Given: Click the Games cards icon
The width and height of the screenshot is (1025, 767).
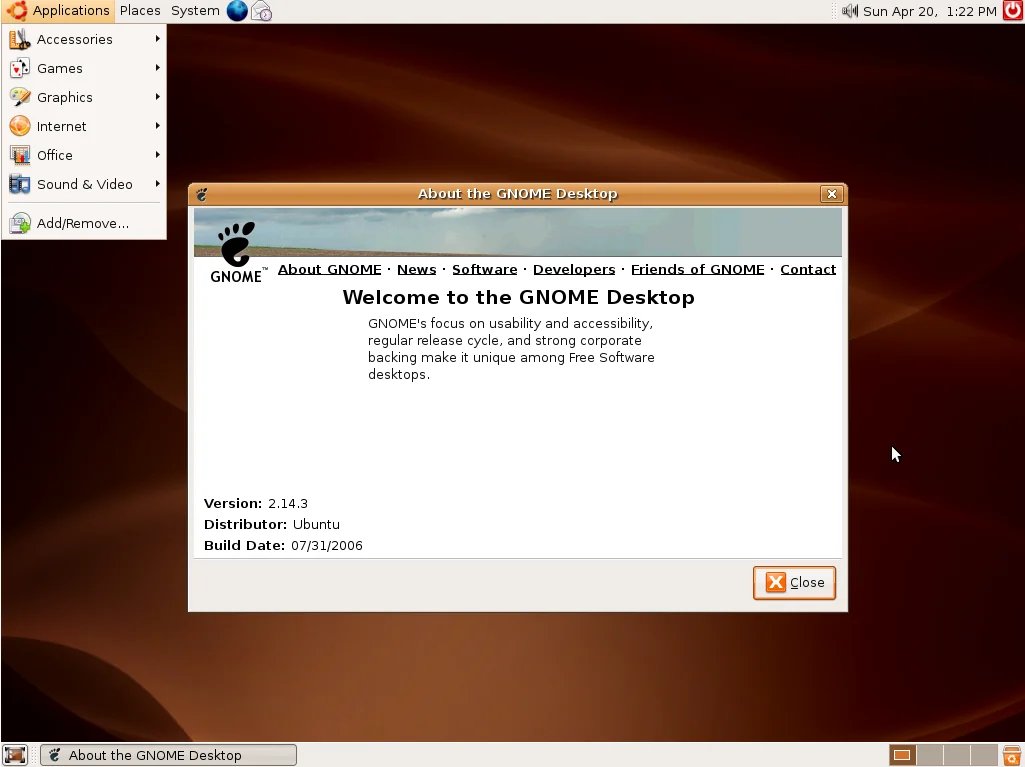Looking at the screenshot, I should click(20, 68).
